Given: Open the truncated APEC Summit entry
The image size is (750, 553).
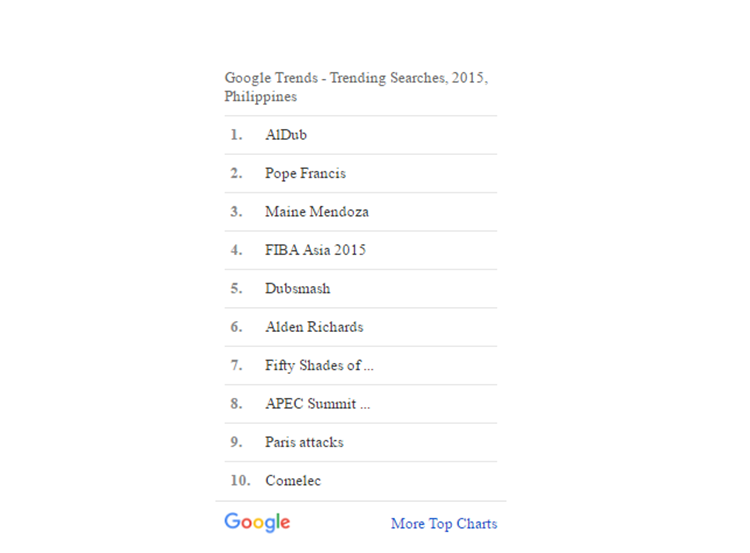Looking at the screenshot, I should (317, 404).
